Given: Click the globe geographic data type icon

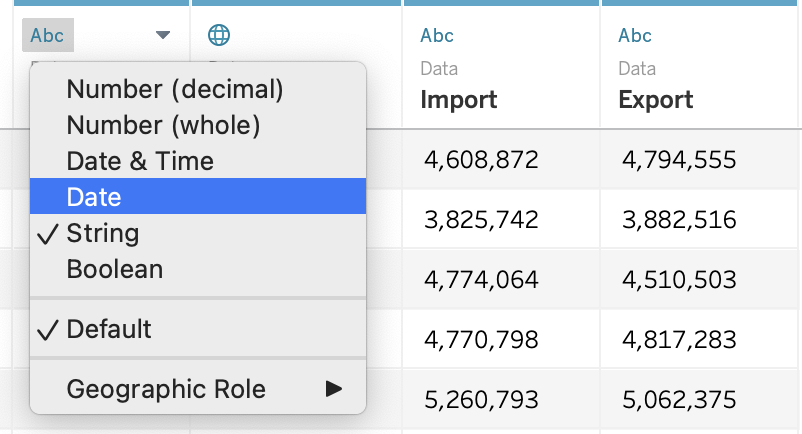Looking at the screenshot, I should (219, 36).
